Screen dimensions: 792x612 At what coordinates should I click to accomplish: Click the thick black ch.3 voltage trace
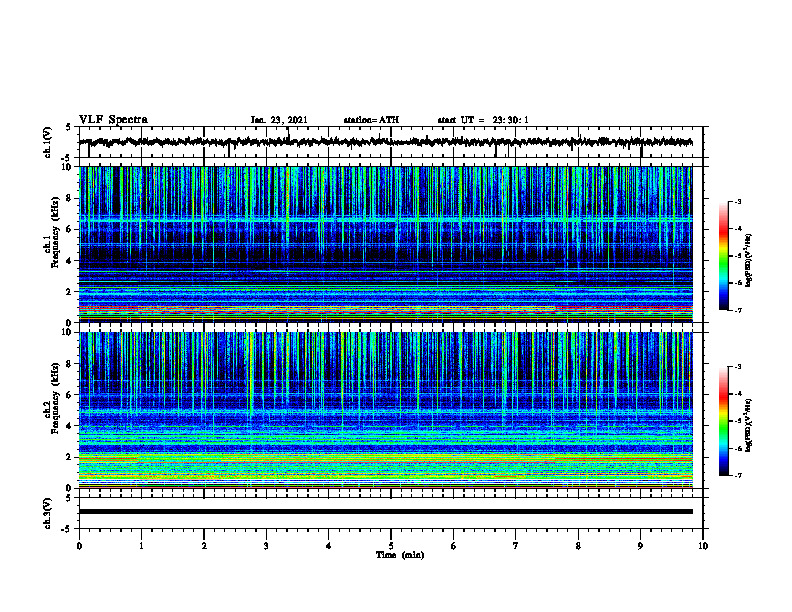pyautogui.click(x=385, y=512)
